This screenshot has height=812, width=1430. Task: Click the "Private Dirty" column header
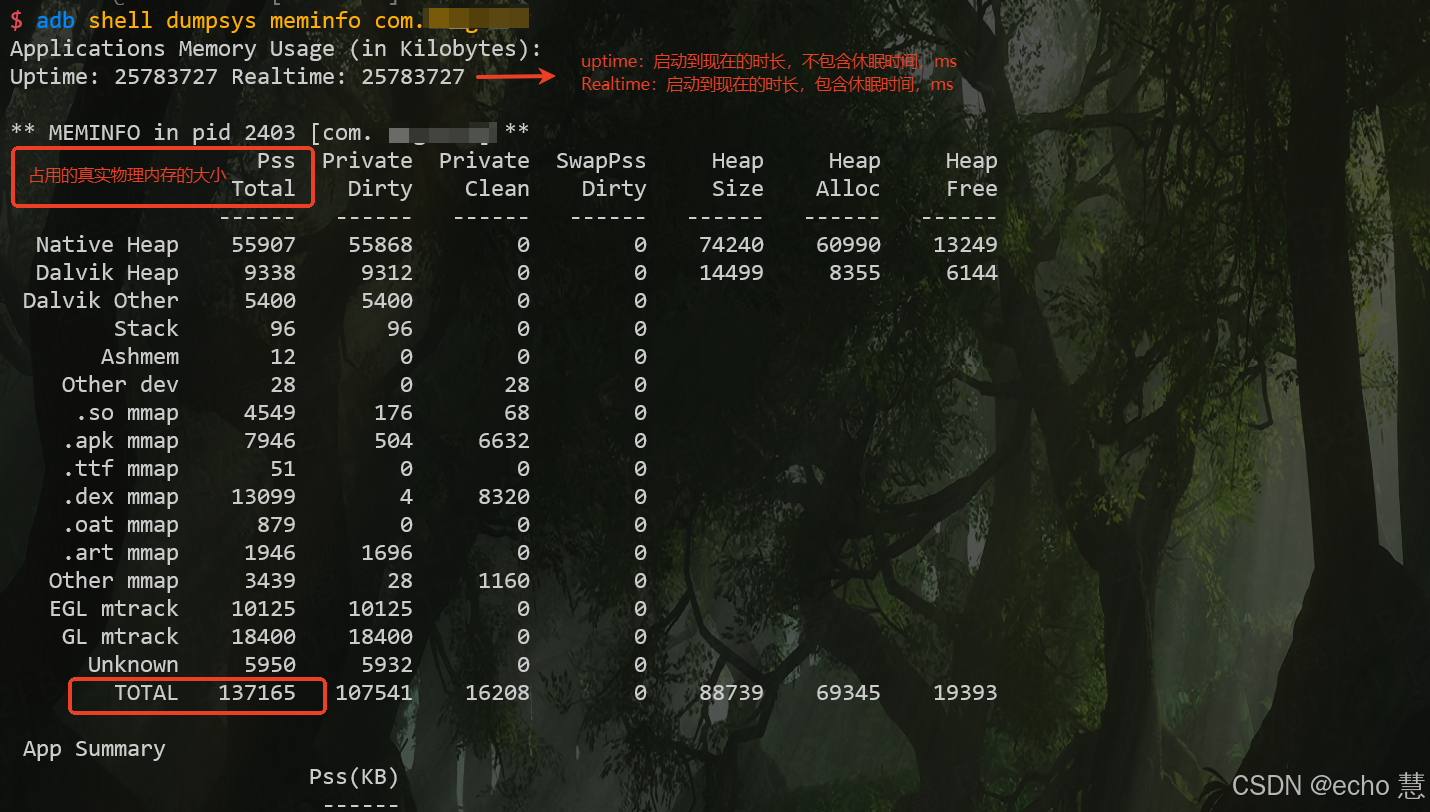tap(367, 174)
